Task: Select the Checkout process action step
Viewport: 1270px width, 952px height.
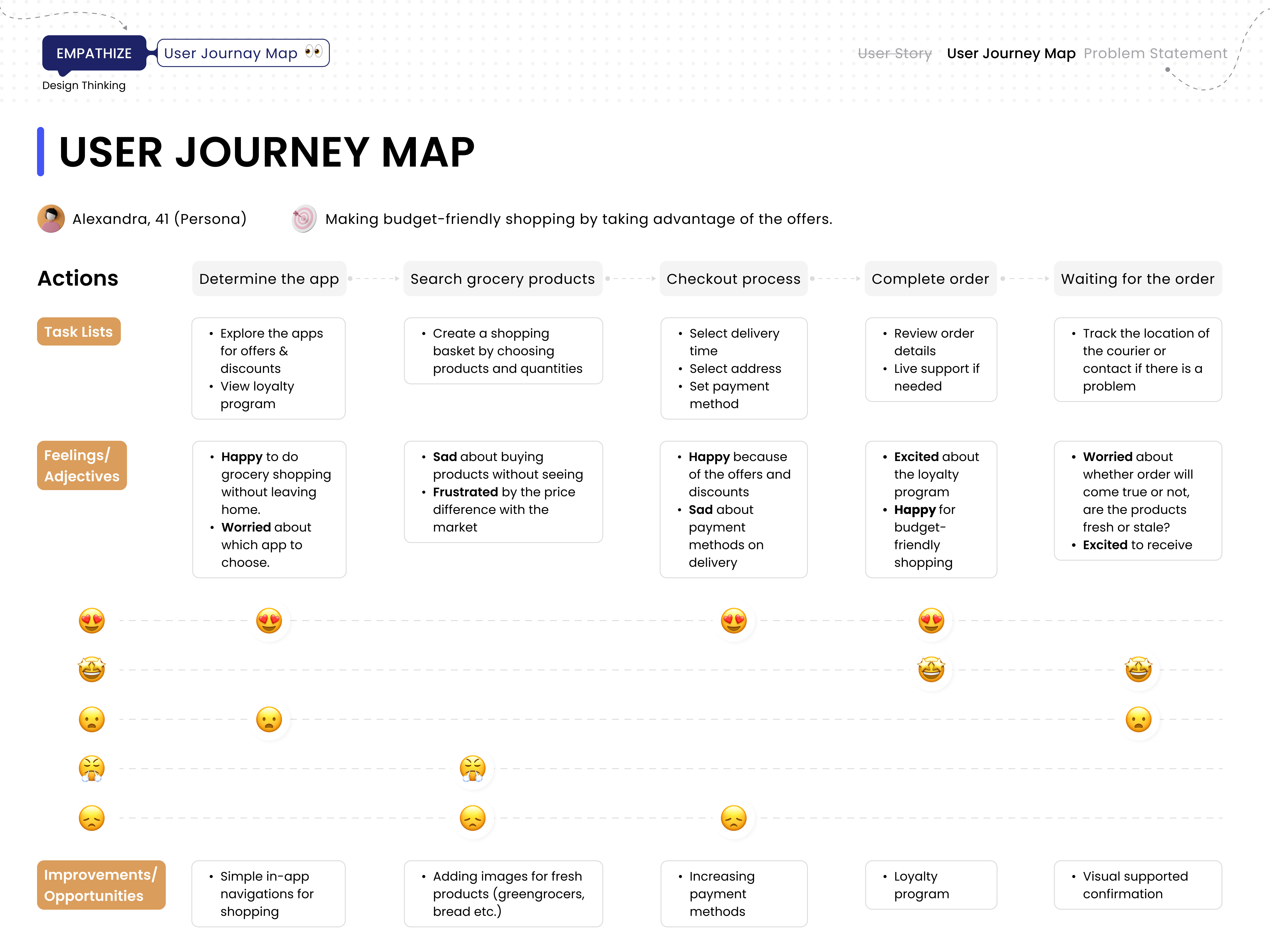Action: pyautogui.click(x=733, y=279)
